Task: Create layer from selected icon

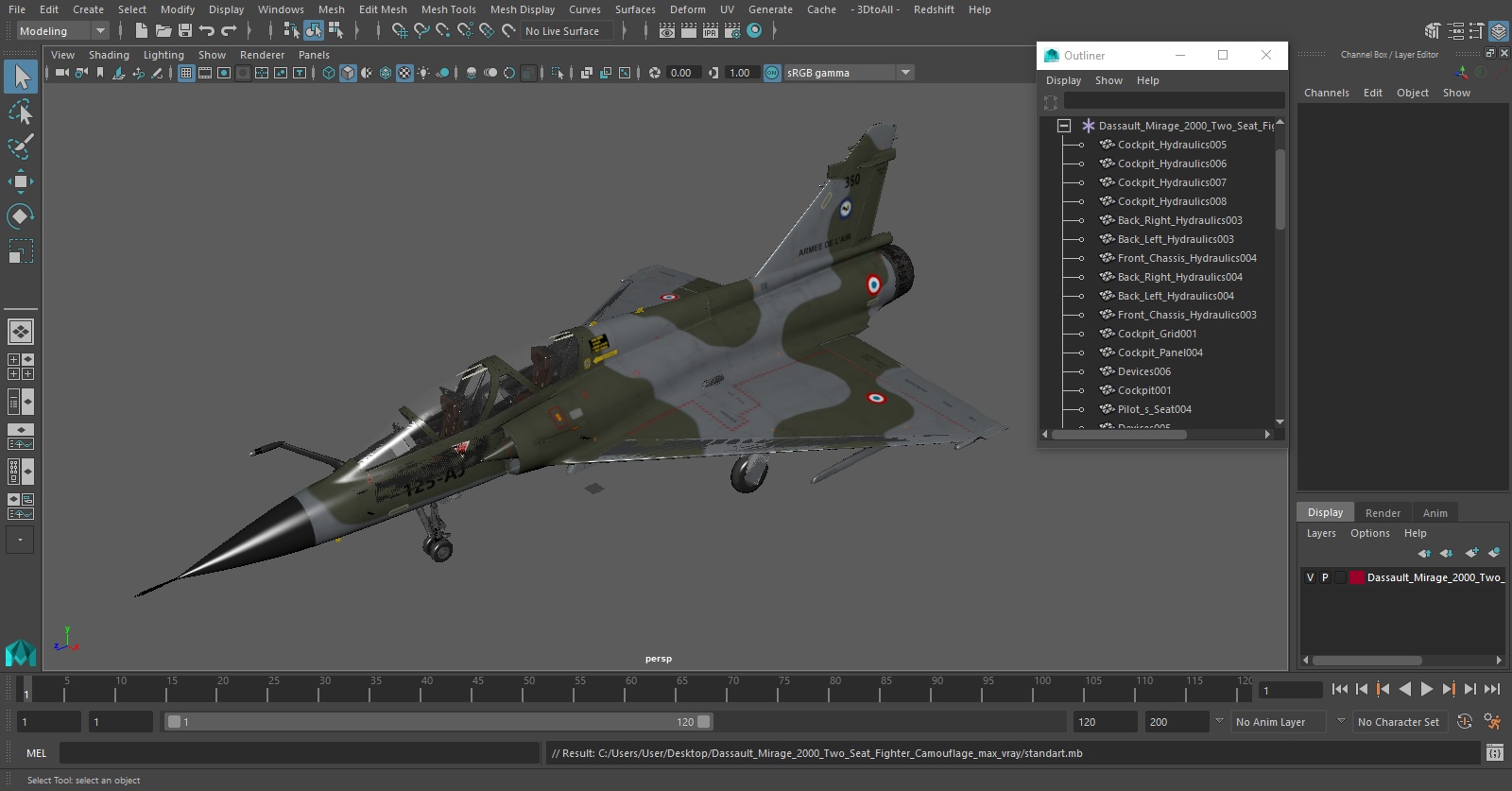Action: (x=1494, y=553)
